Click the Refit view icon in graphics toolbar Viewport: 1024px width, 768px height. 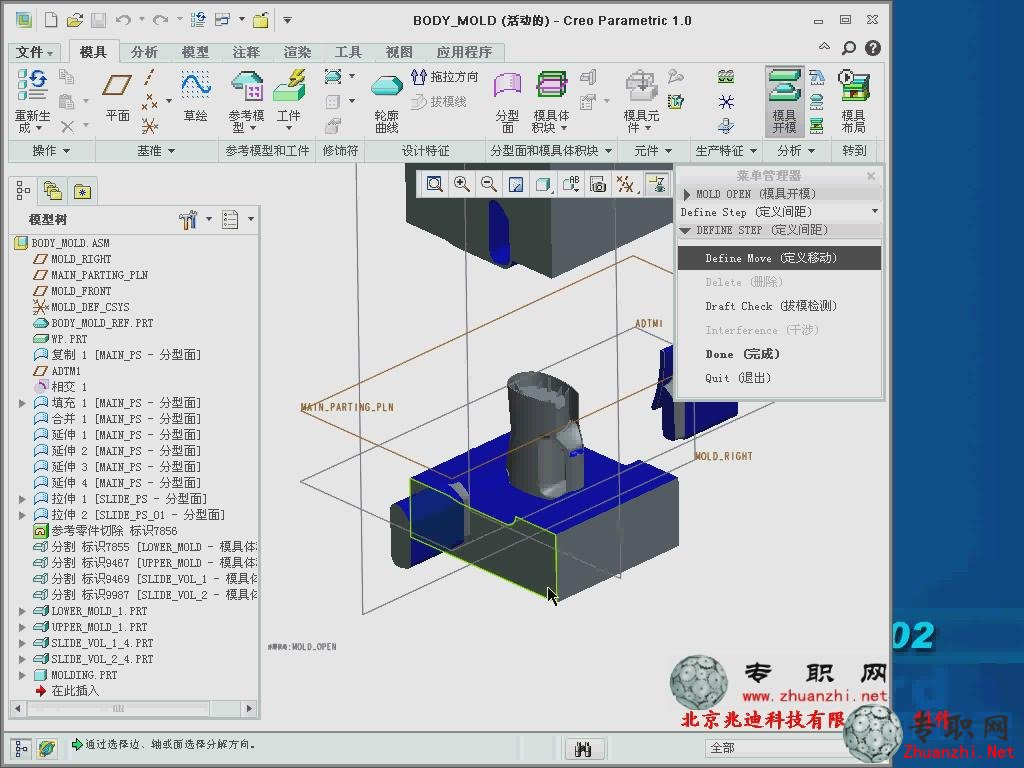tap(434, 184)
